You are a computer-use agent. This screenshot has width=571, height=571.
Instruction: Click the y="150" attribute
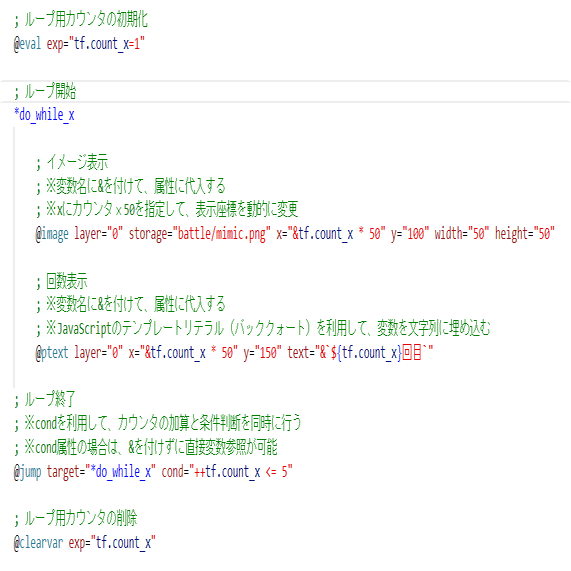click(x=263, y=353)
